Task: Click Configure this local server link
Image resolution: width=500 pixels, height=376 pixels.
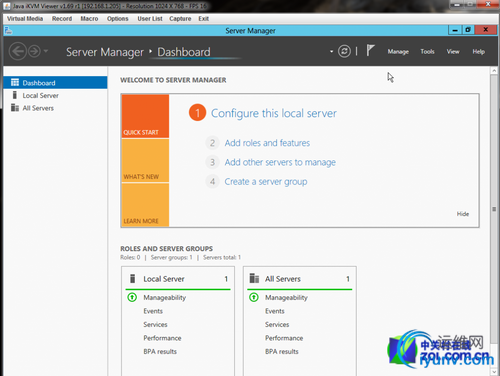Action: 274,113
